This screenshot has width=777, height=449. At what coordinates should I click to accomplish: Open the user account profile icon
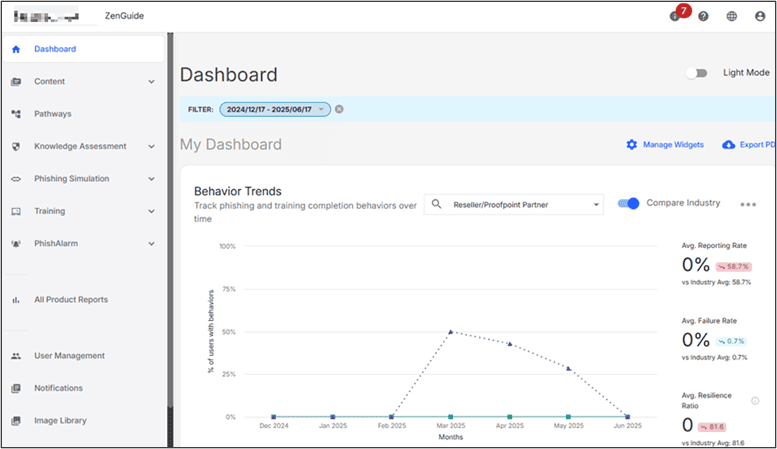tap(759, 16)
